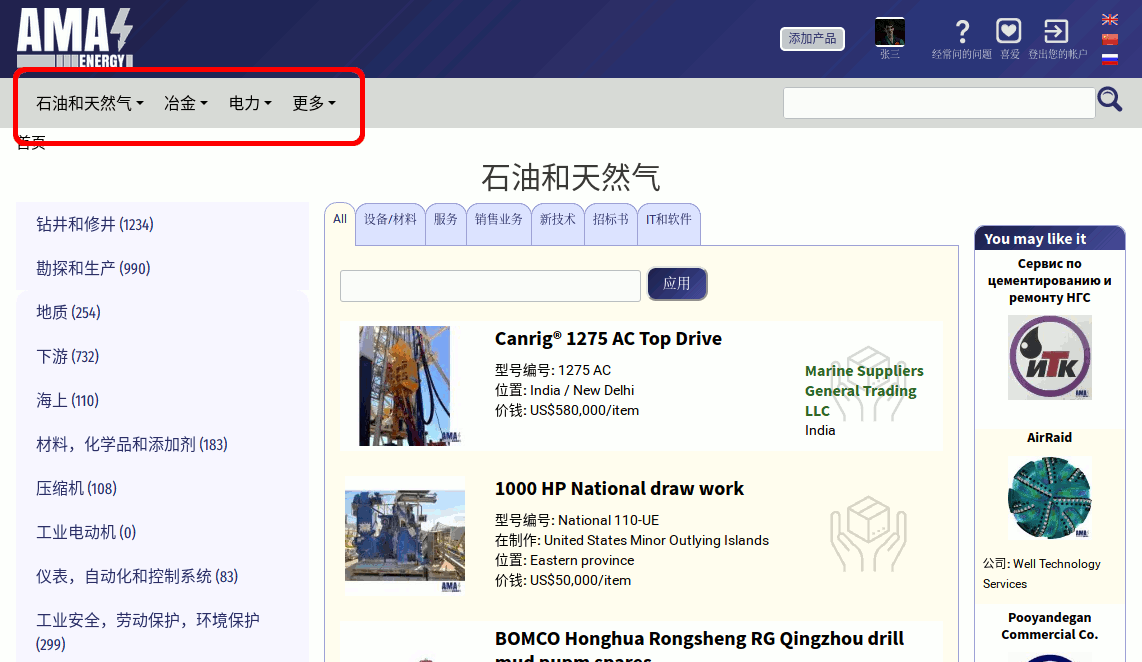This screenshot has height=662, width=1142.
Task: Open the 工业电动机 (0) category
Action: point(86,532)
